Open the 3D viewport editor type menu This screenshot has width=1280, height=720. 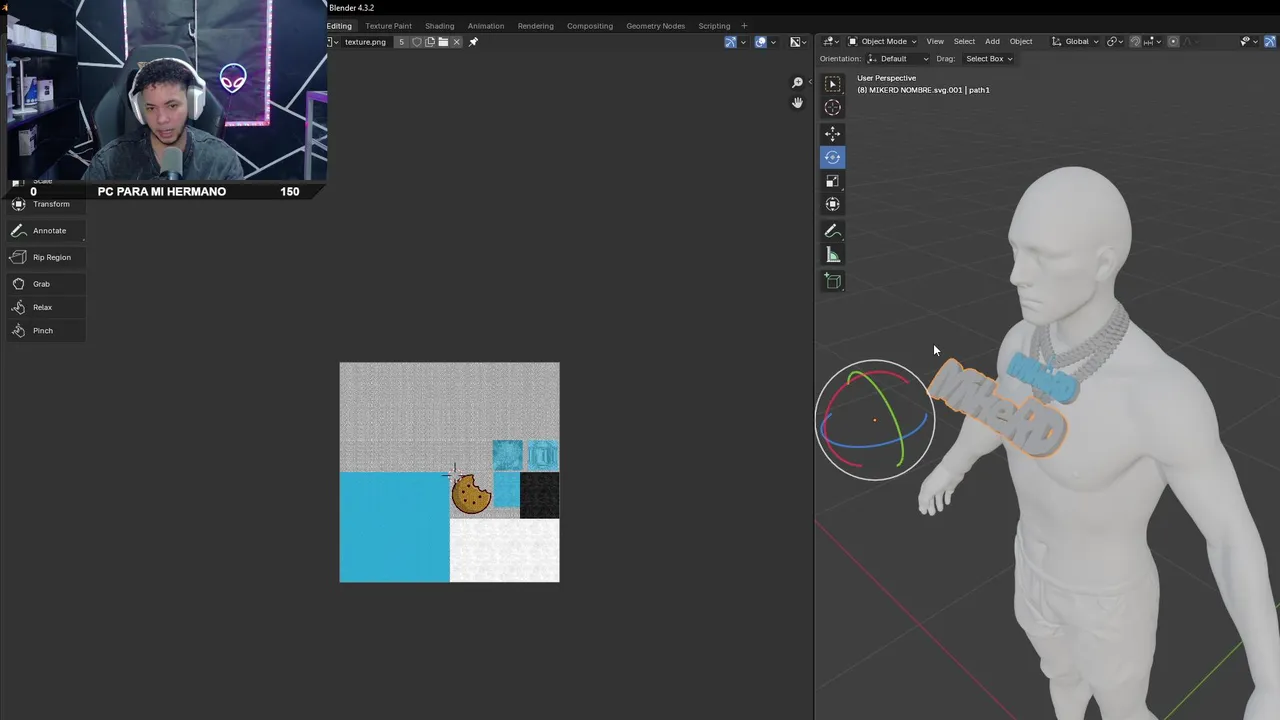tap(831, 42)
